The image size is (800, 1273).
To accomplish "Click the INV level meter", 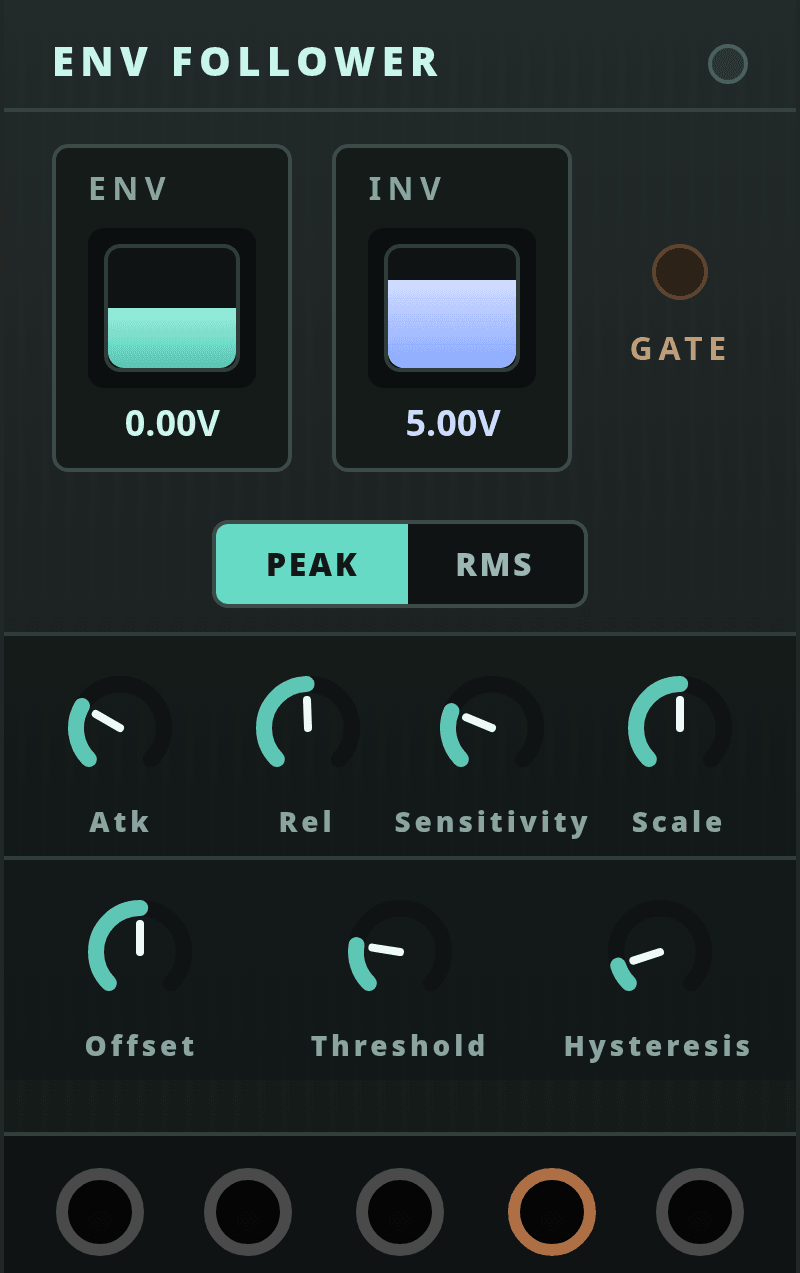I will [x=452, y=308].
